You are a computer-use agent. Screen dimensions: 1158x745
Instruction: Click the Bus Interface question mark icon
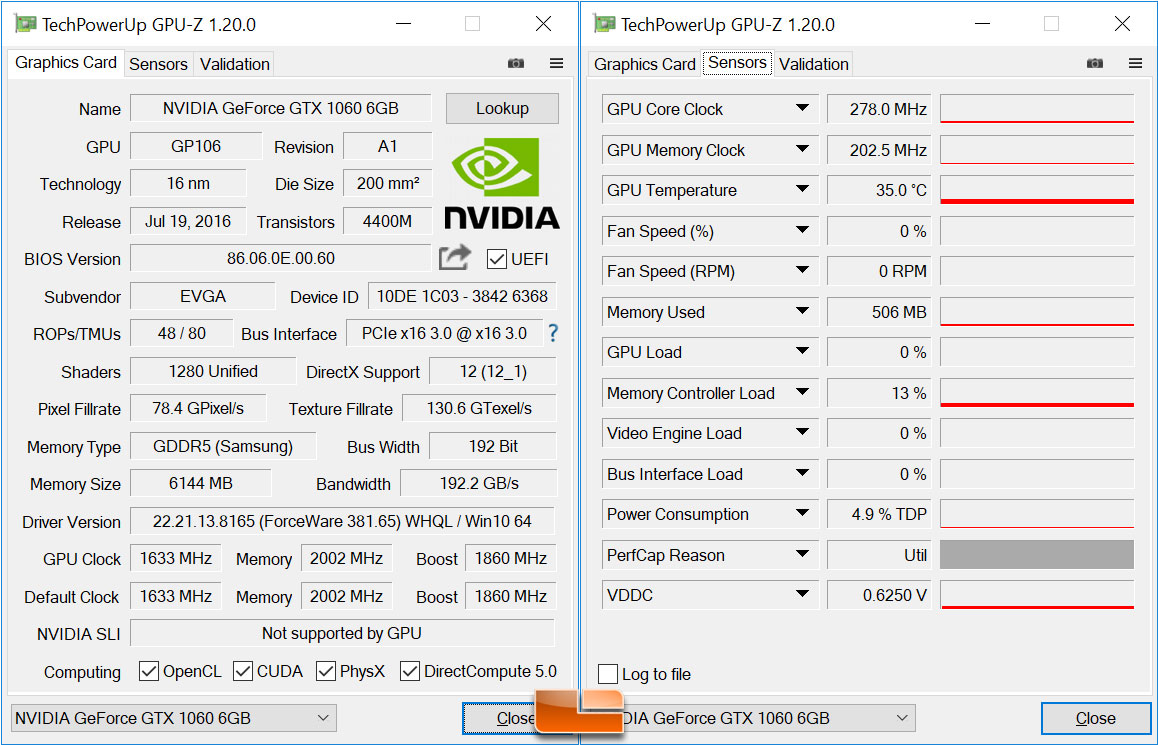552,333
